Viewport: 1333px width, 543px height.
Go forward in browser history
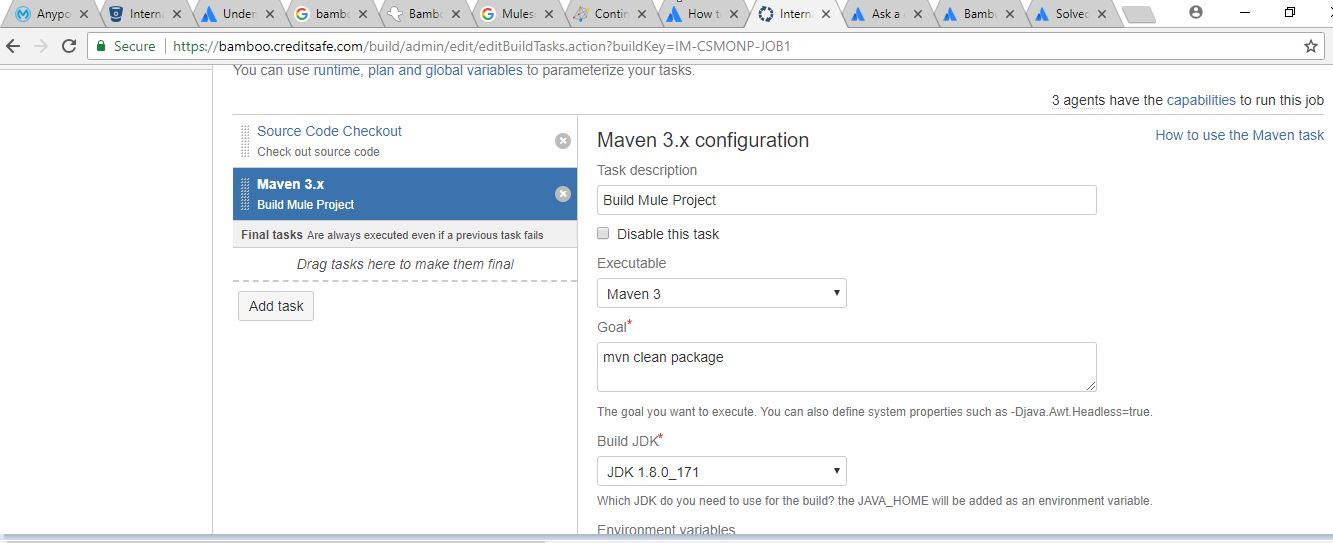41,46
